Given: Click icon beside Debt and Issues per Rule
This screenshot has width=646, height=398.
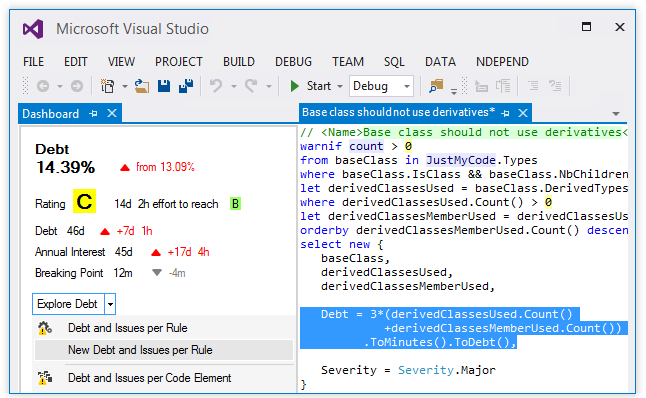Looking at the screenshot, I should (x=44, y=328).
